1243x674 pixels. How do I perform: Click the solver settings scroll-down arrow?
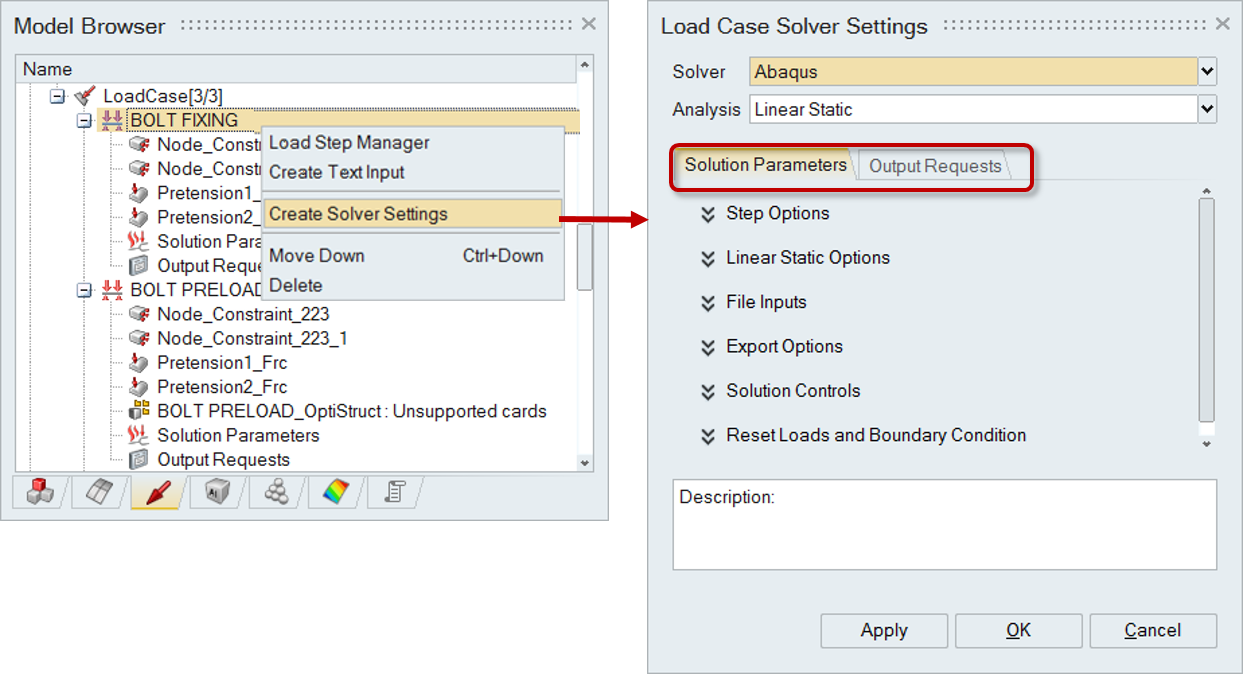[1206, 443]
